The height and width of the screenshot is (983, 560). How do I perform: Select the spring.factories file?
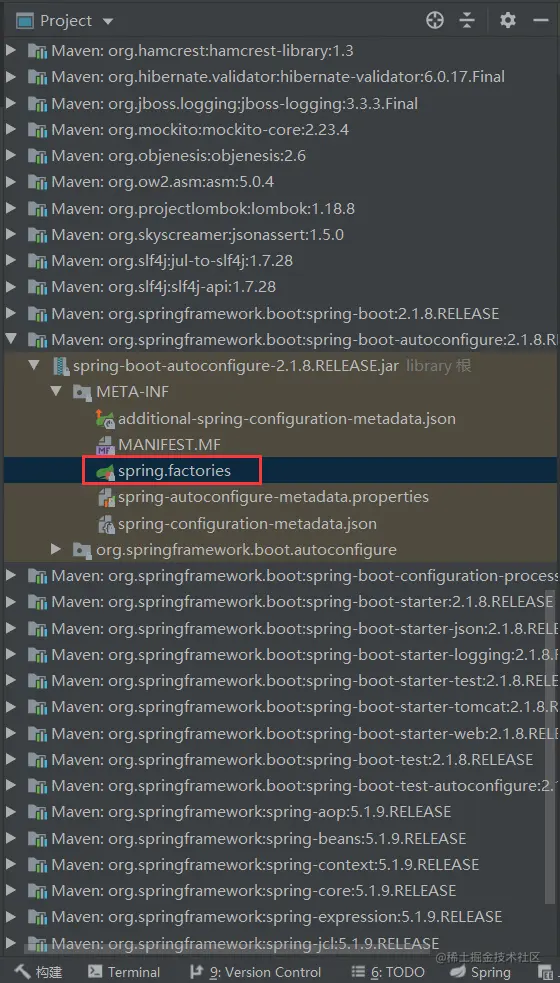tap(174, 471)
